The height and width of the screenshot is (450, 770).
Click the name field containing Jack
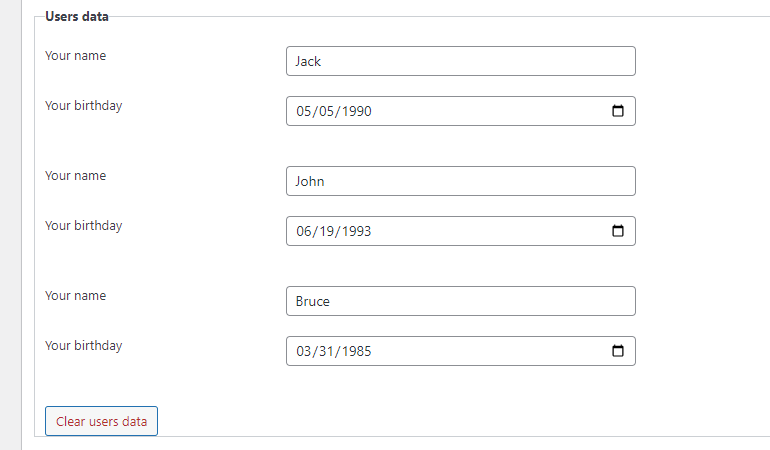pos(460,61)
